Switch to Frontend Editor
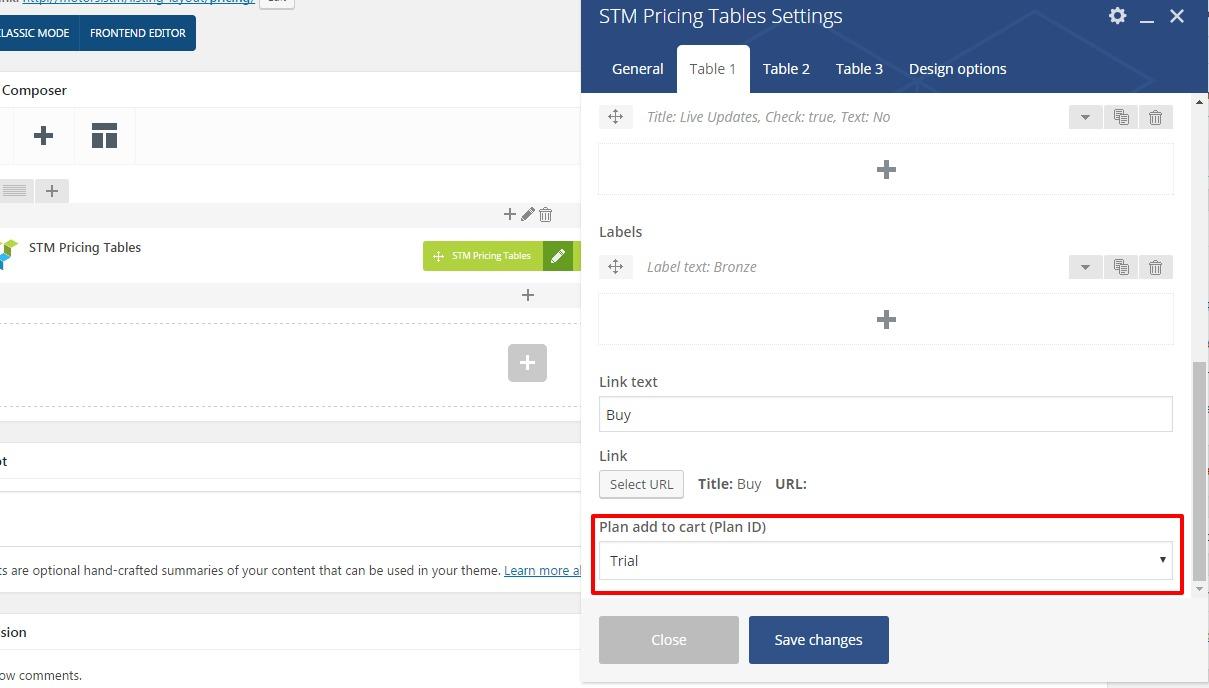1209x688 pixels. pos(138,33)
